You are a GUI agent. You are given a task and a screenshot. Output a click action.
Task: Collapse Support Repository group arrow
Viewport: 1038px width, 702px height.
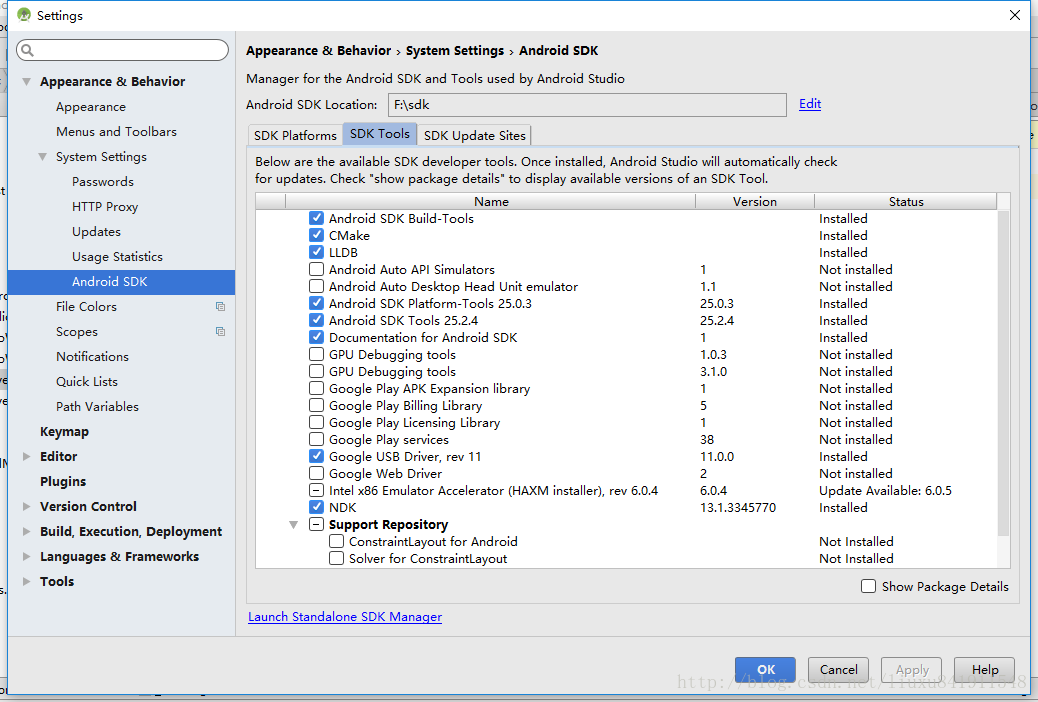[293, 525]
